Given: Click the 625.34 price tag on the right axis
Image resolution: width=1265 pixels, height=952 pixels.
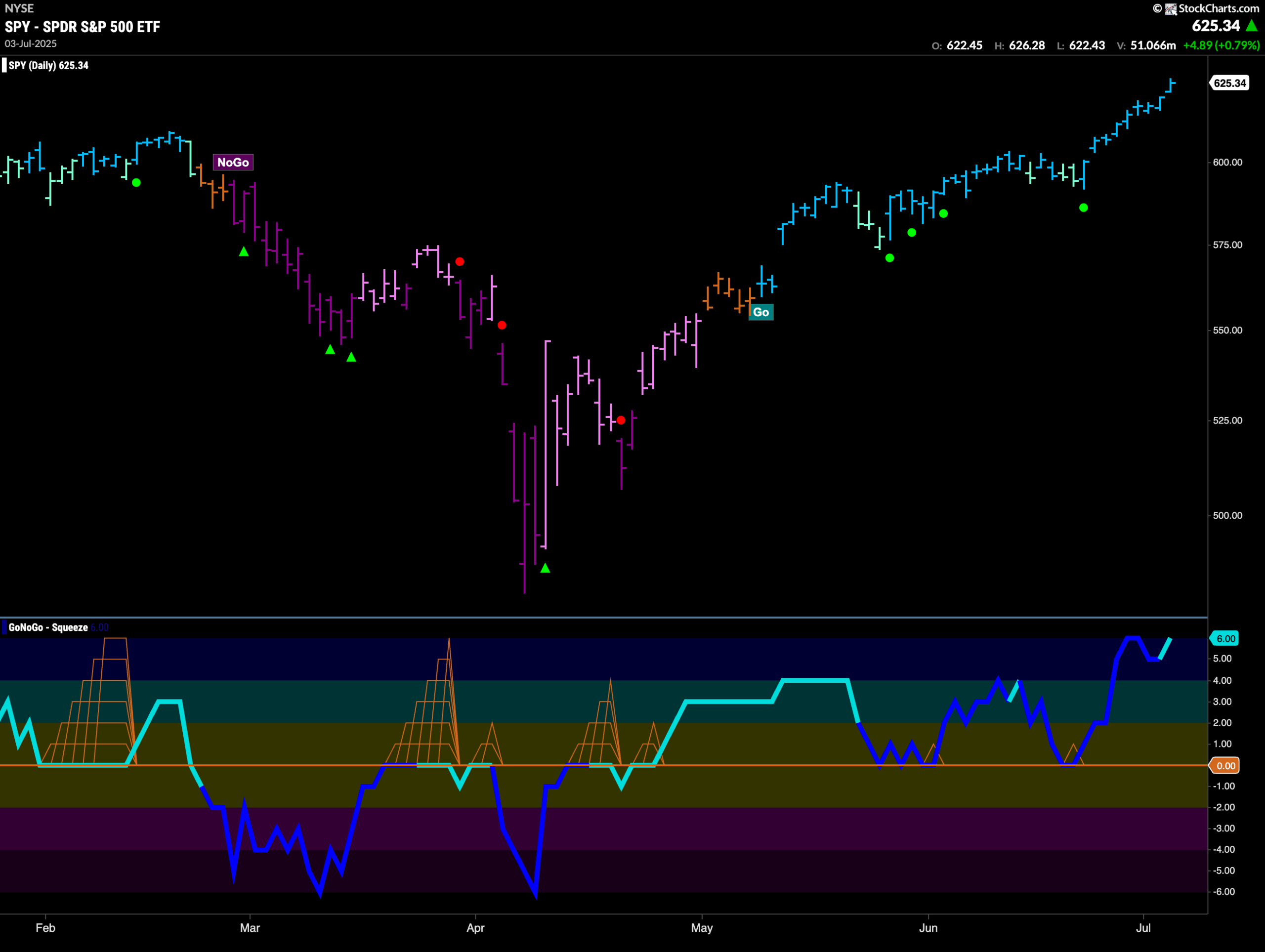Looking at the screenshot, I should (1230, 83).
